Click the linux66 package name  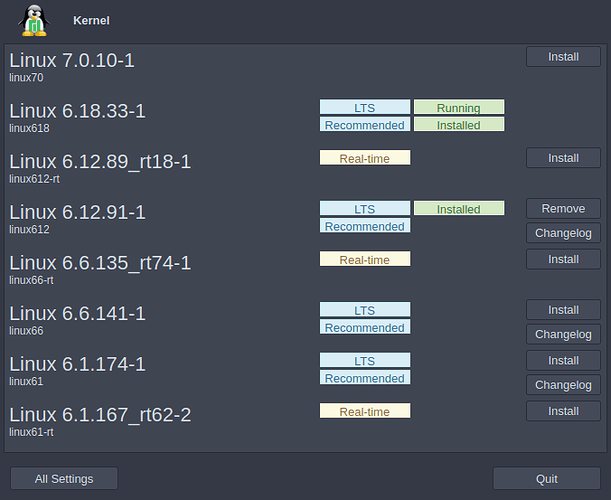(26, 331)
